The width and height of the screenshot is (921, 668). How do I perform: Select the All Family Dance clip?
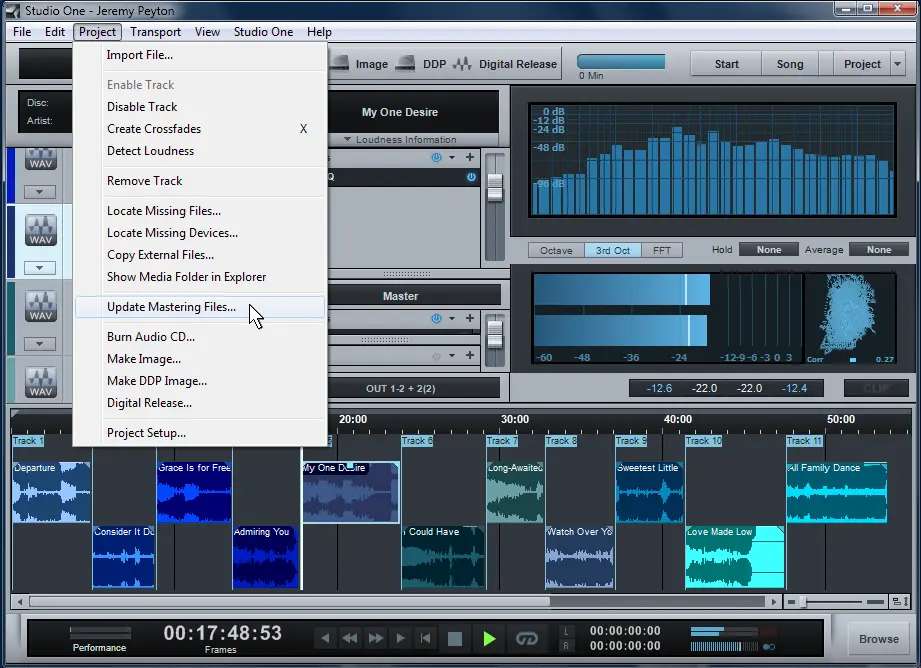[836, 492]
